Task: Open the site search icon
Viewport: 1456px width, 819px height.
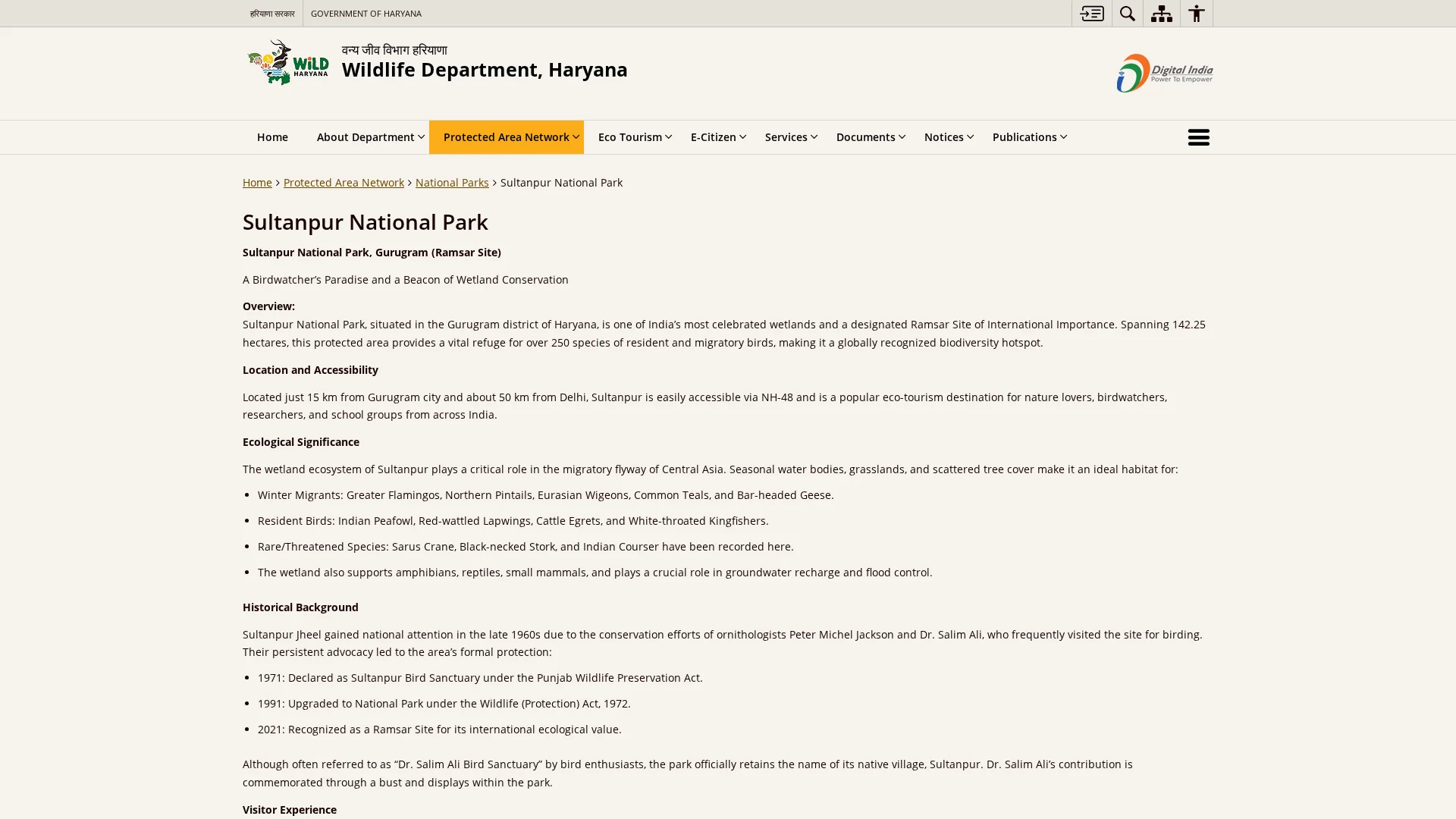Action: point(1127,13)
